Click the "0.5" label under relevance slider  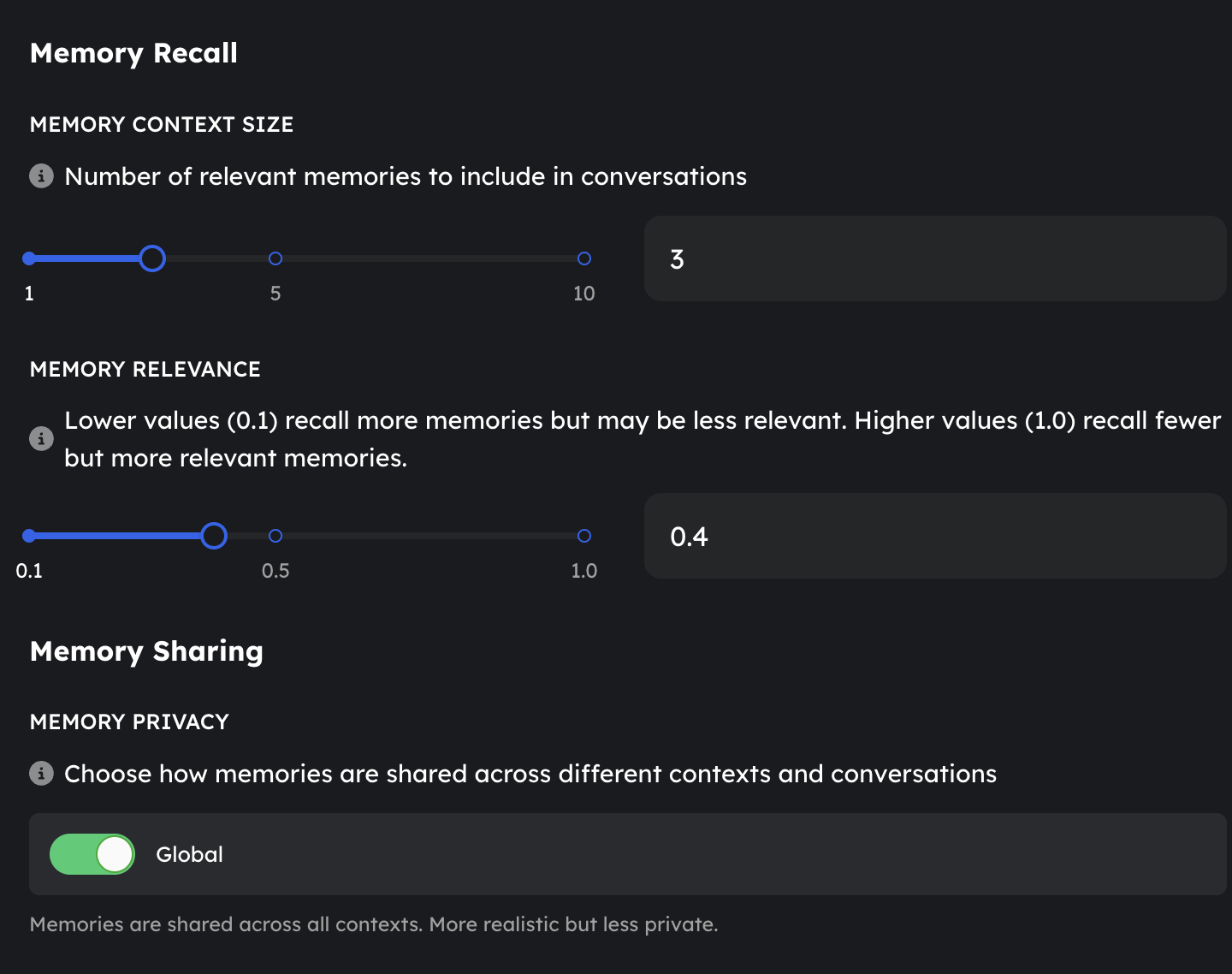(x=275, y=571)
